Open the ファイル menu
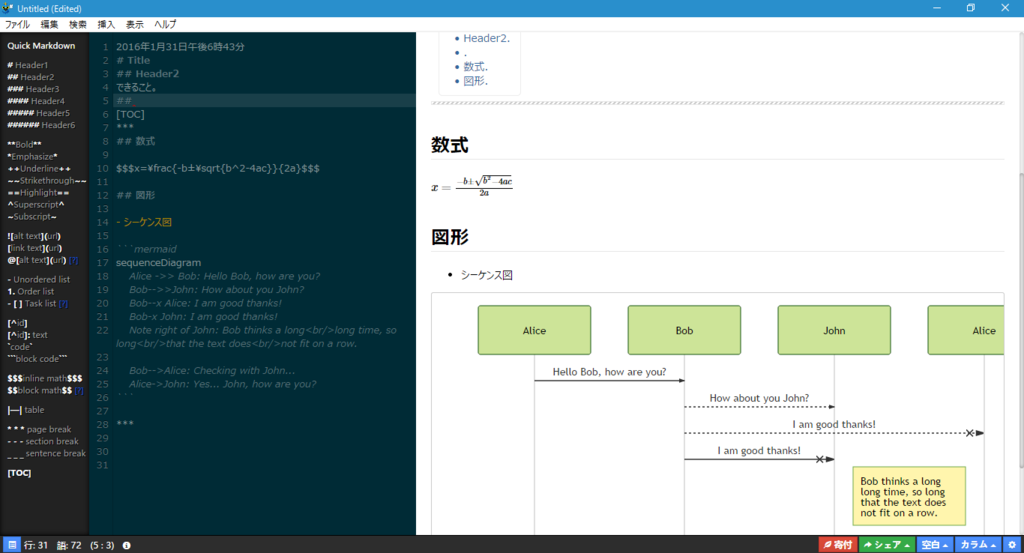The width and height of the screenshot is (1024, 553). (18, 24)
